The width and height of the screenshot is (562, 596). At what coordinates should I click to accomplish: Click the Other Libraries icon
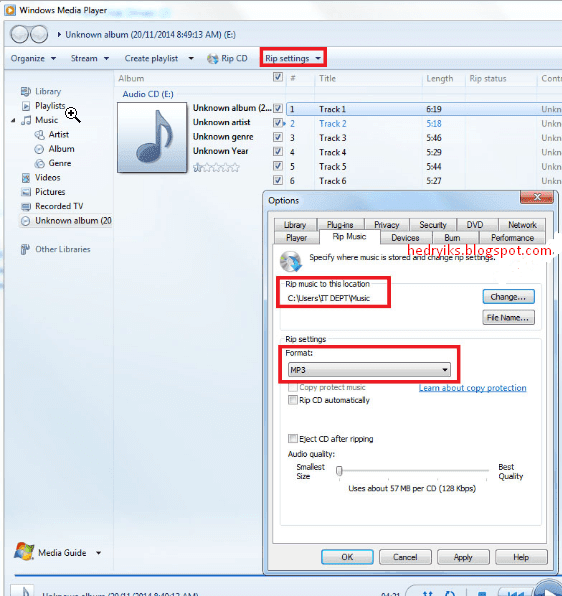click(x=25, y=249)
